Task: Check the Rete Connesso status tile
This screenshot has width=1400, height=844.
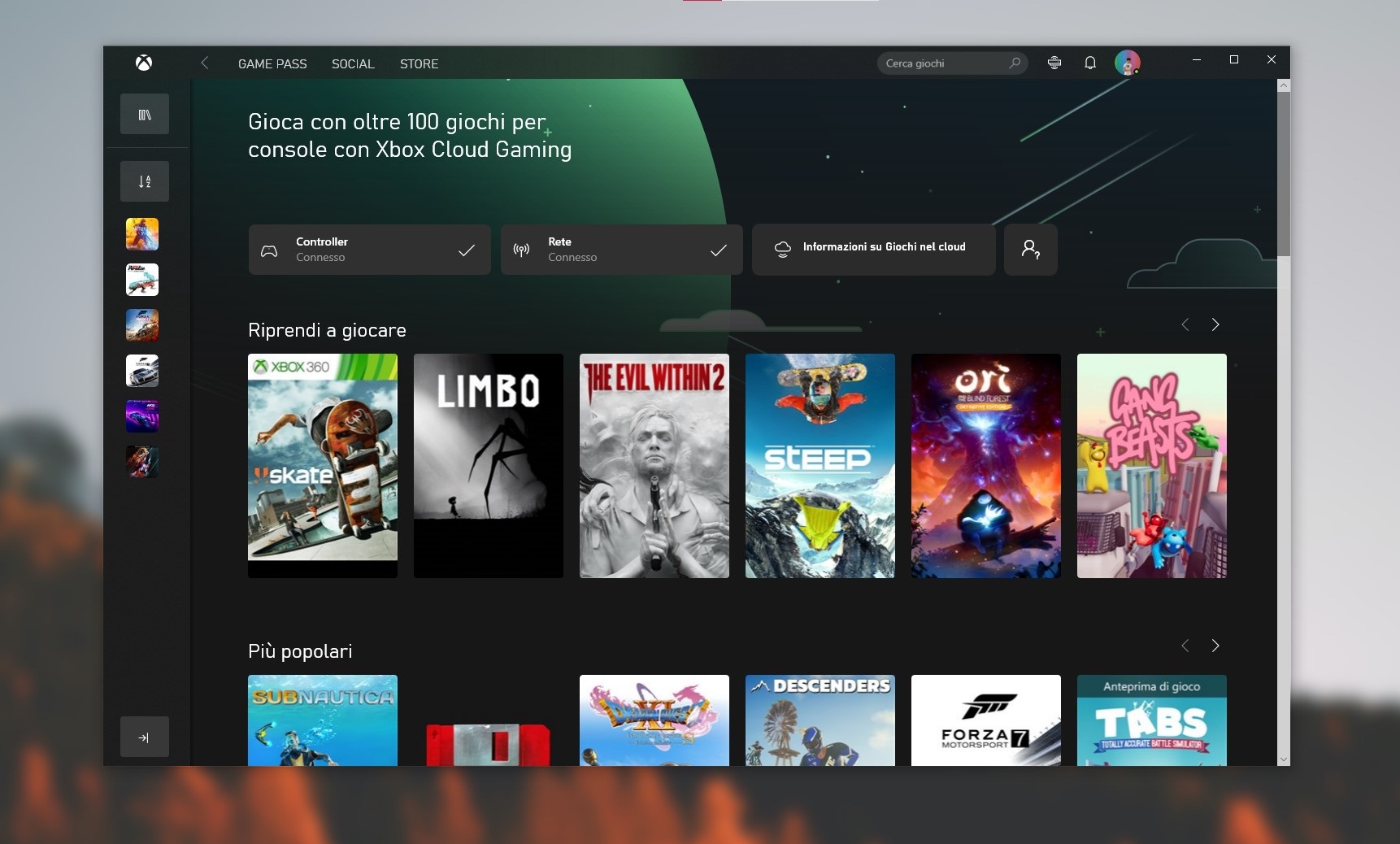Action: pyautogui.click(x=621, y=250)
